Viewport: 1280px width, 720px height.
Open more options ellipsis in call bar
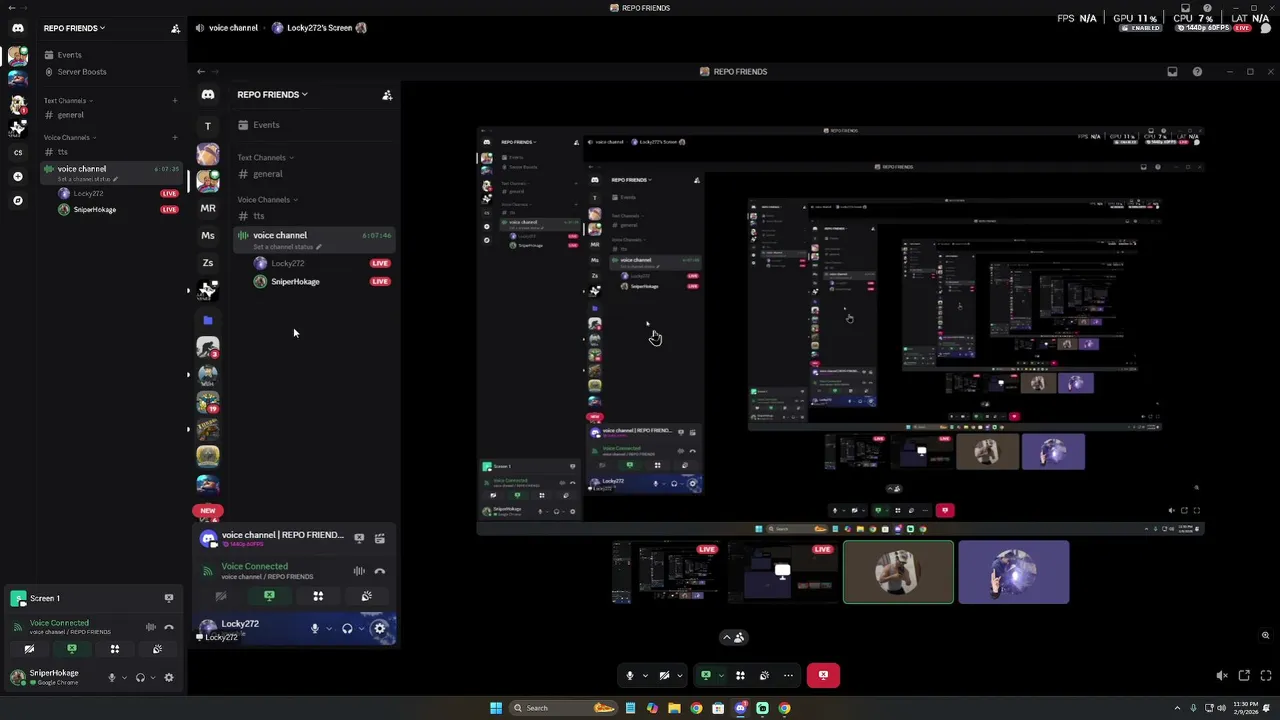[788, 675]
